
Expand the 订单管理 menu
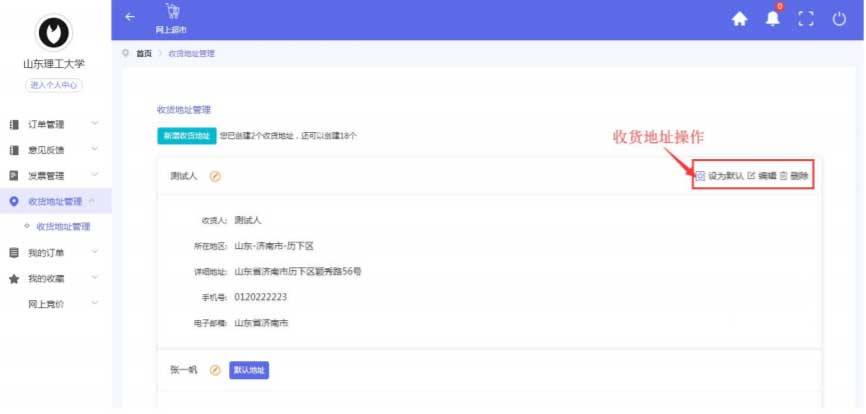[55, 124]
